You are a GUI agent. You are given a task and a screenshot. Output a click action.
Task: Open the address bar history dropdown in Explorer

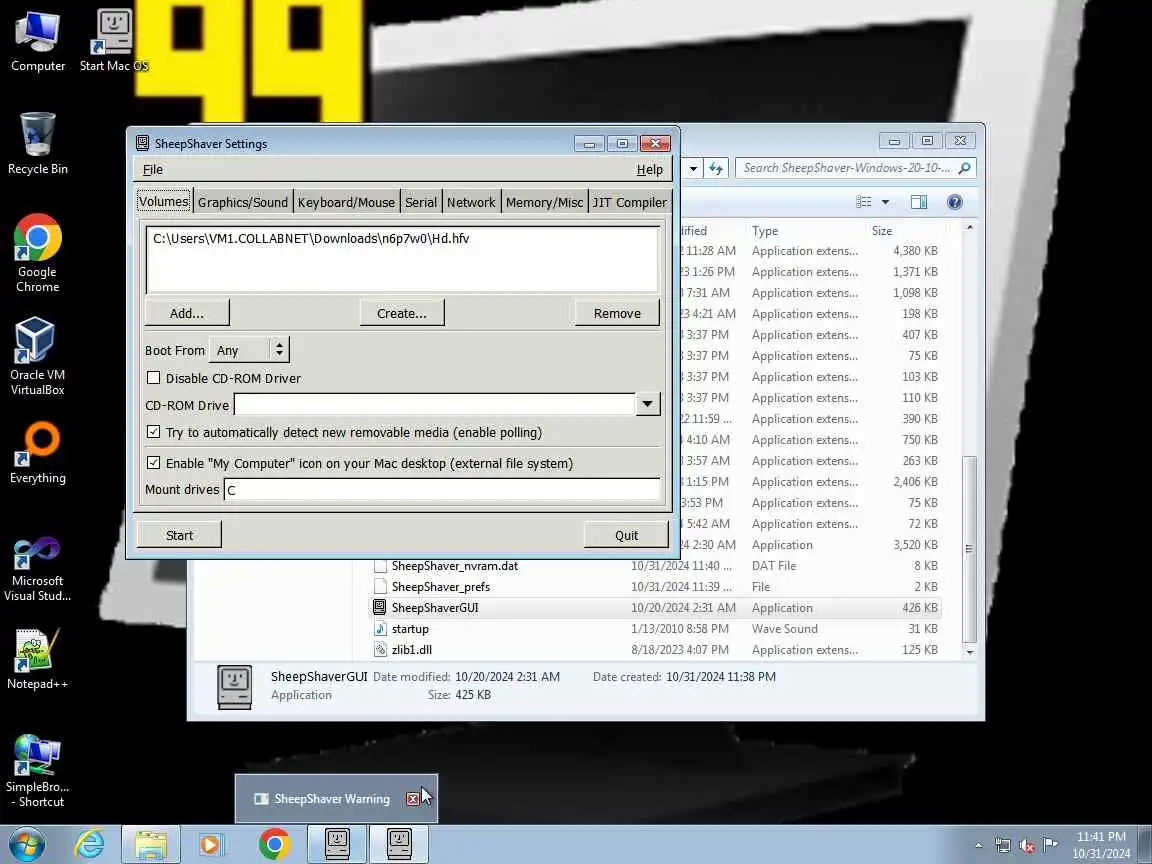tap(693, 168)
